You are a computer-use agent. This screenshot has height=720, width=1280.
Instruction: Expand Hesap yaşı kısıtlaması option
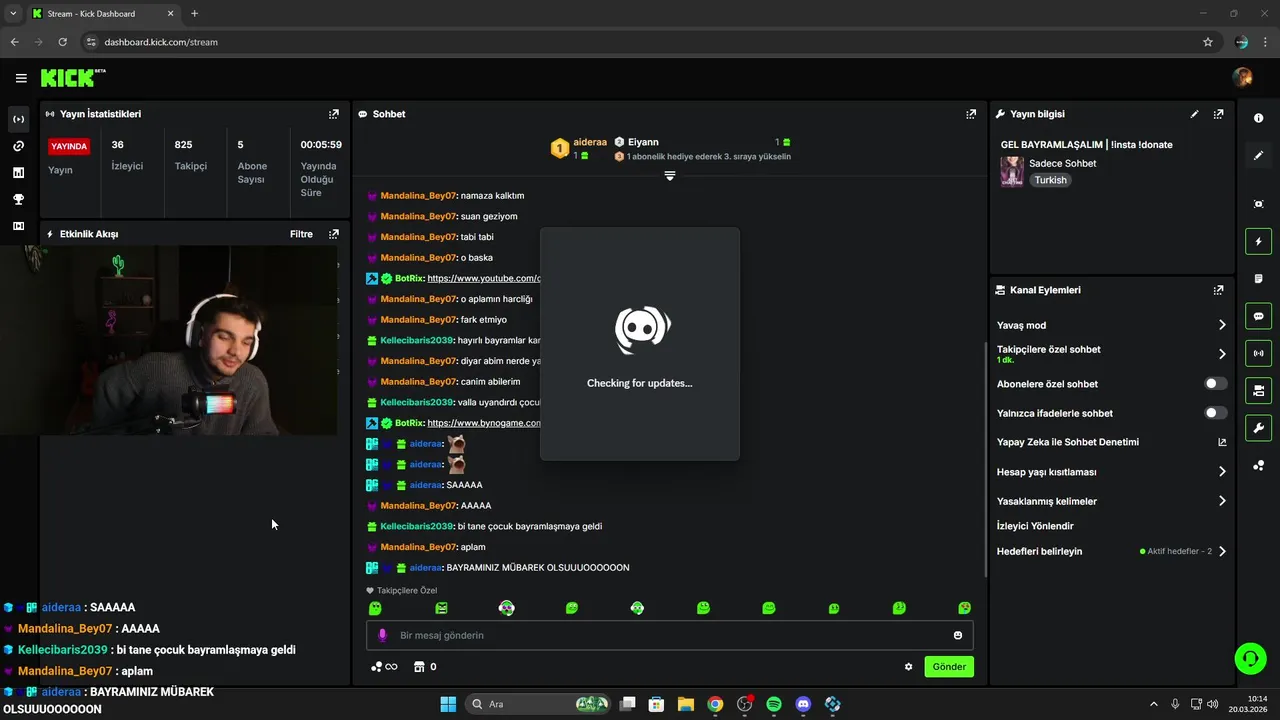tap(1222, 472)
